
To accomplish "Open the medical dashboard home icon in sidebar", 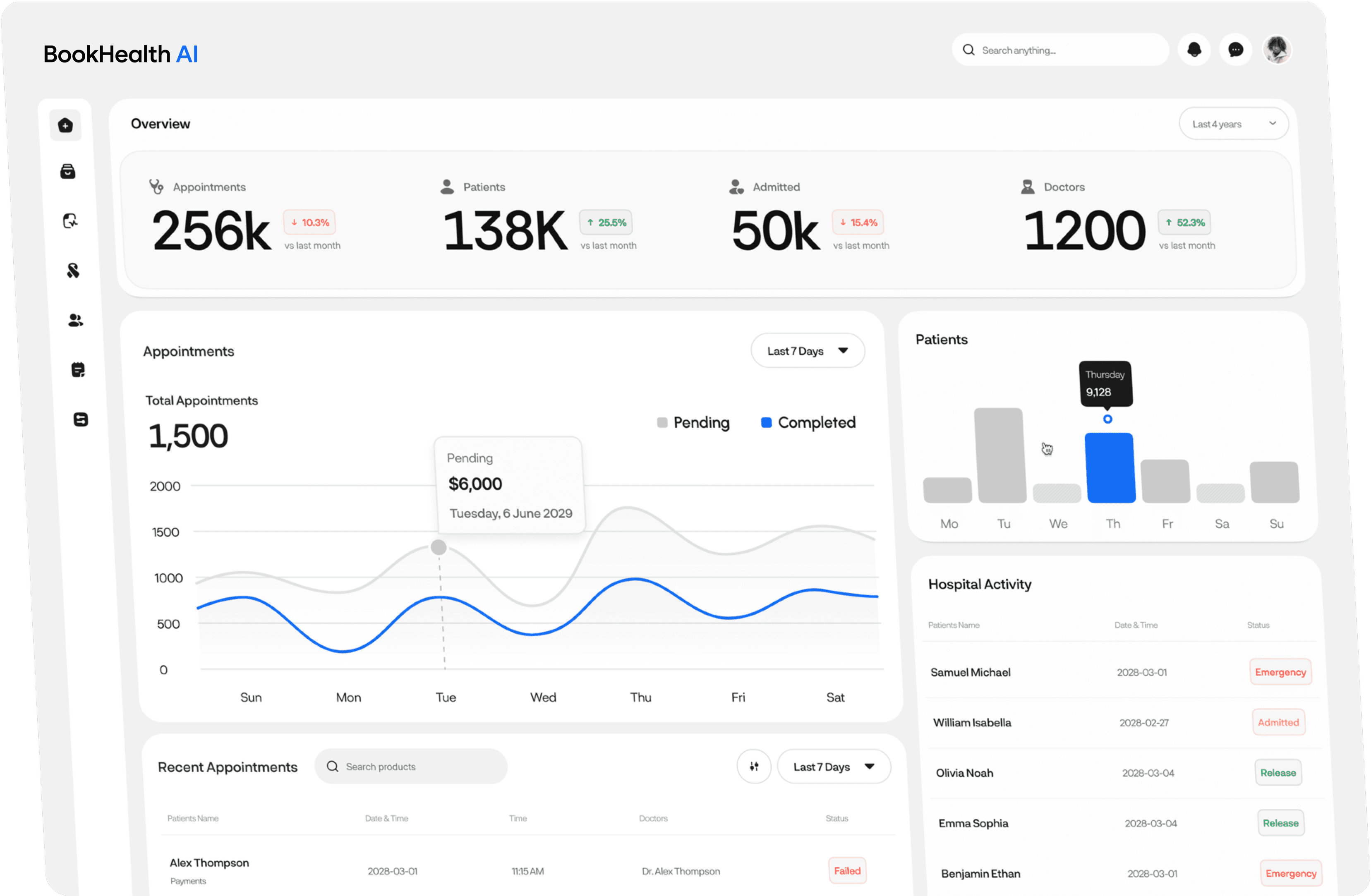I will (x=65, y=125).
